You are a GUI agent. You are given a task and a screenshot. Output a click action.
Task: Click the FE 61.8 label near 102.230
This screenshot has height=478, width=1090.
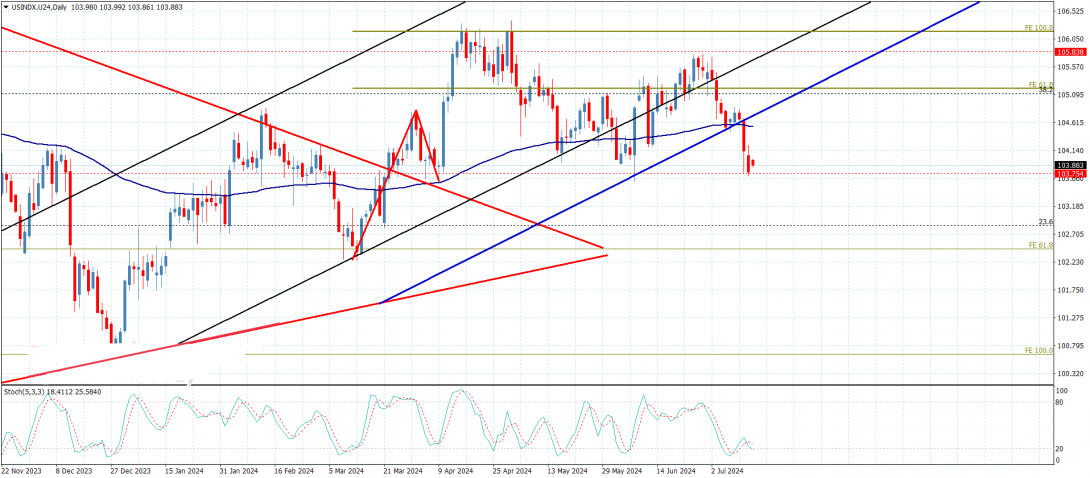click(1041, 246)
